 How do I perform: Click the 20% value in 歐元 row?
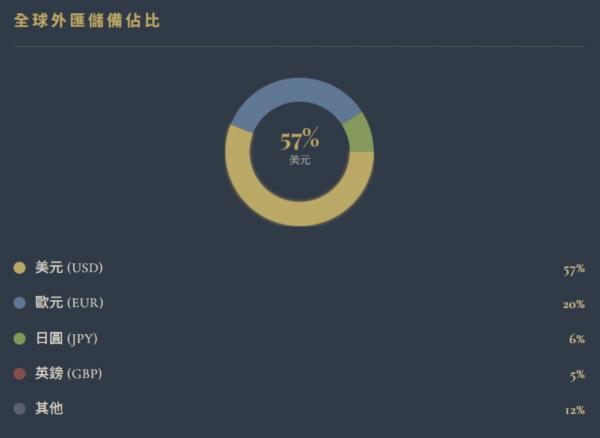click(573, 304)
